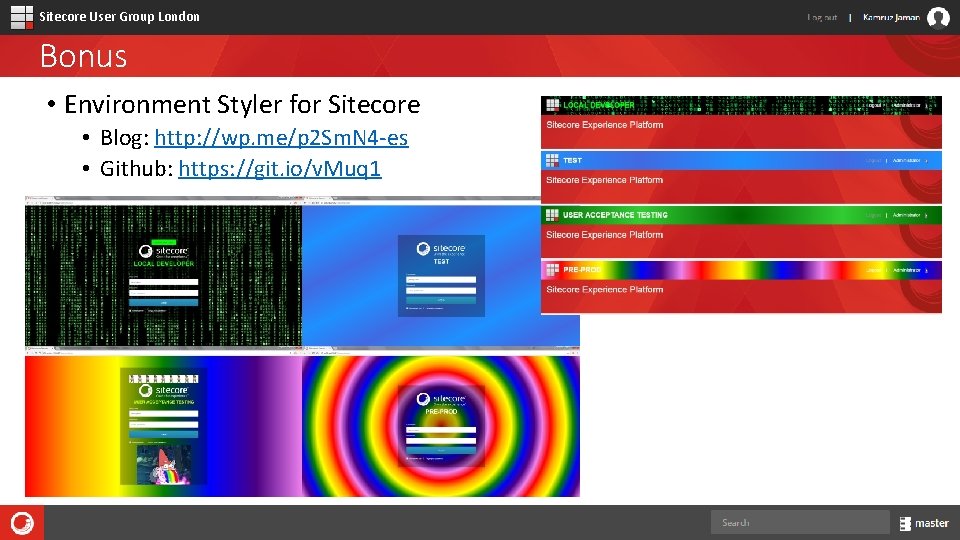This screenshot has width=960, height=540.
Task: Click the grid icon in USER ACCEPTANCE TESTING header
Action: pyautogui.click(x=552, y=215)
